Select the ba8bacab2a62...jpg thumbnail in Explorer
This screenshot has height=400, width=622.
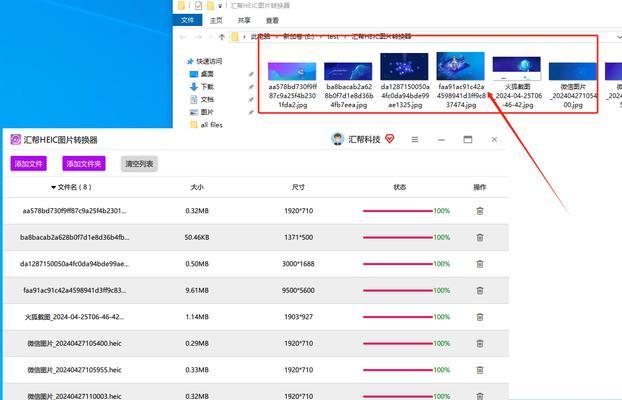click(348, 71)
